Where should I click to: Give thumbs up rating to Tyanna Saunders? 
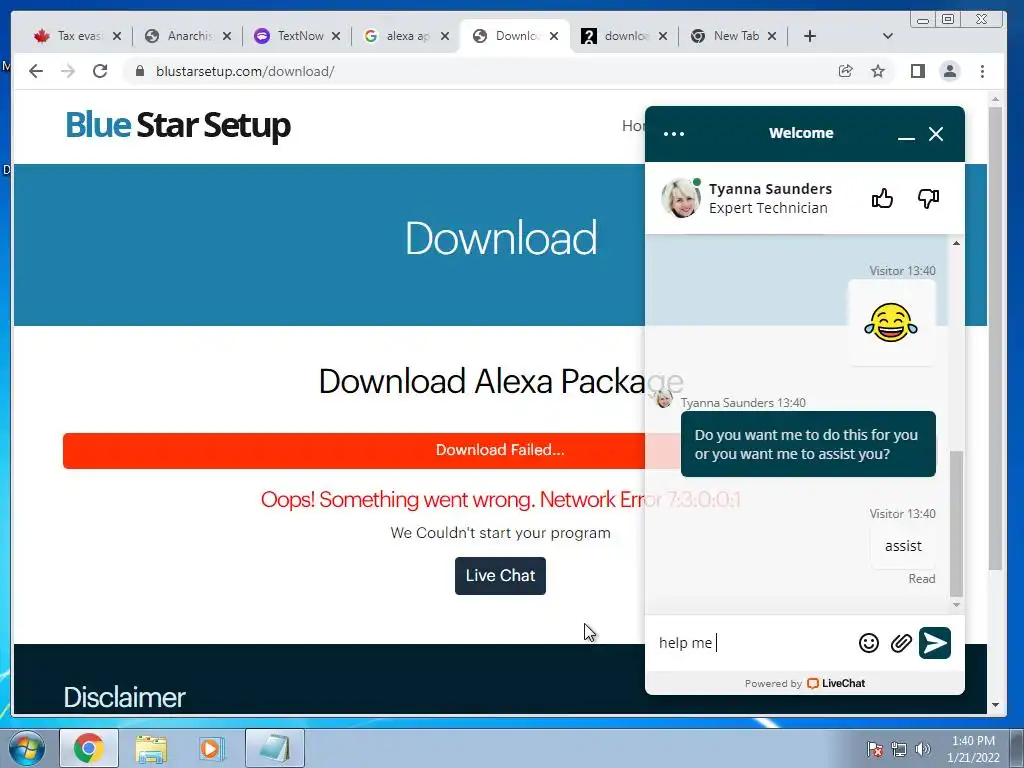click(x=882, y=198)
